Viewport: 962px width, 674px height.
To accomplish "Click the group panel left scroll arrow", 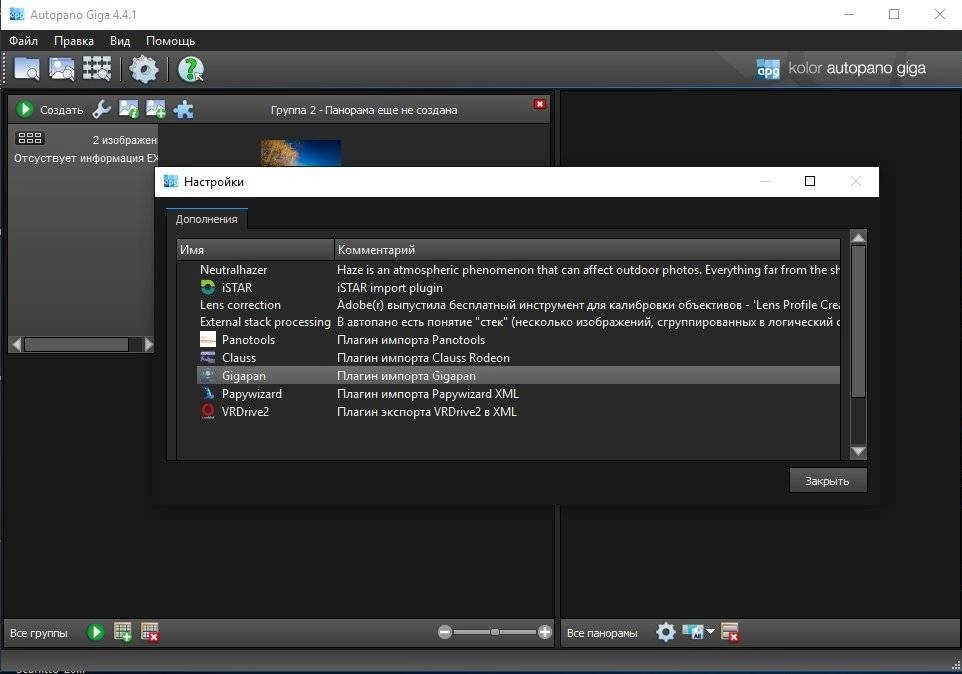I will click(x=17, y=344).
